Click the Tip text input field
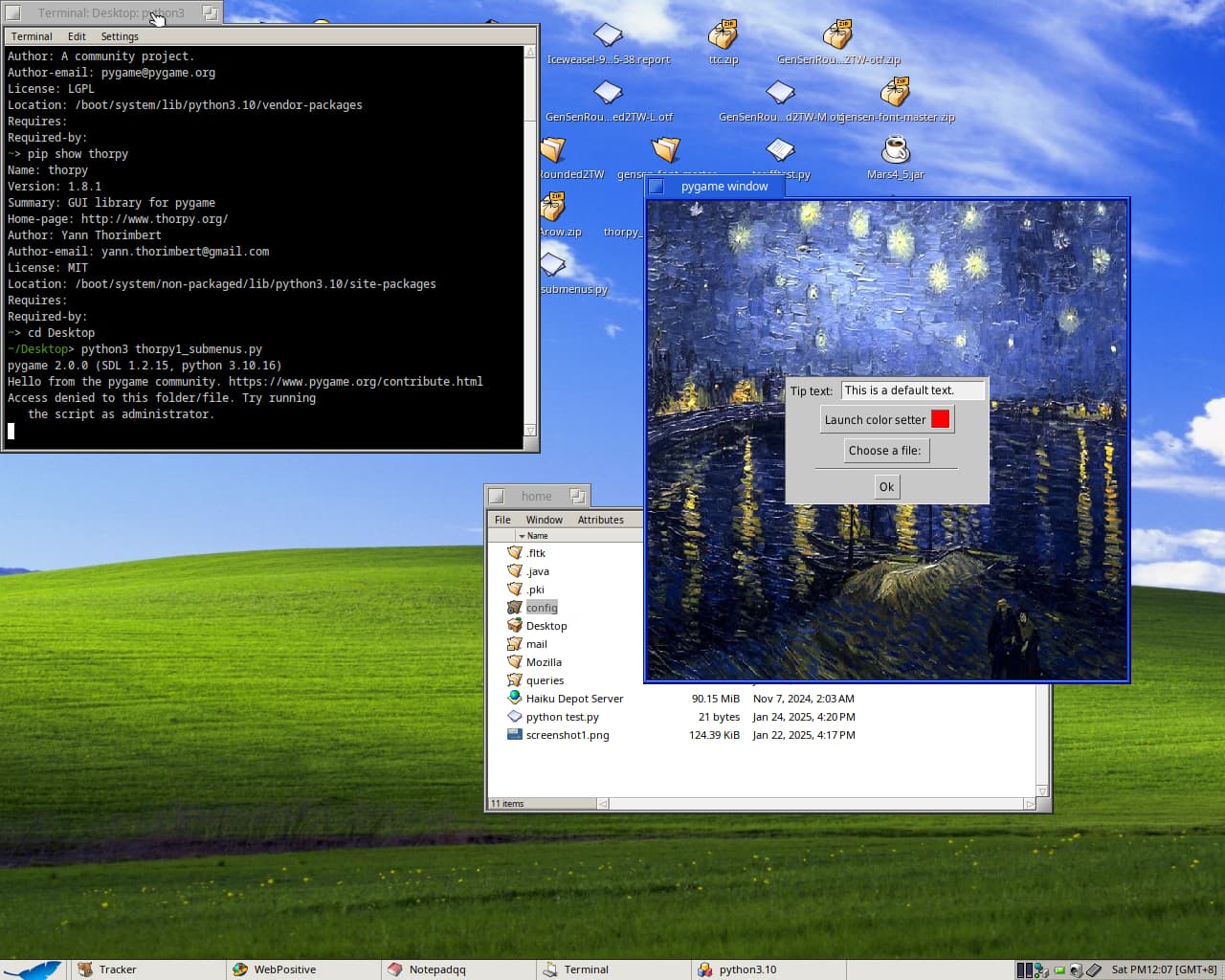Viewport: 1225px width, 980px height. point(912,390)
